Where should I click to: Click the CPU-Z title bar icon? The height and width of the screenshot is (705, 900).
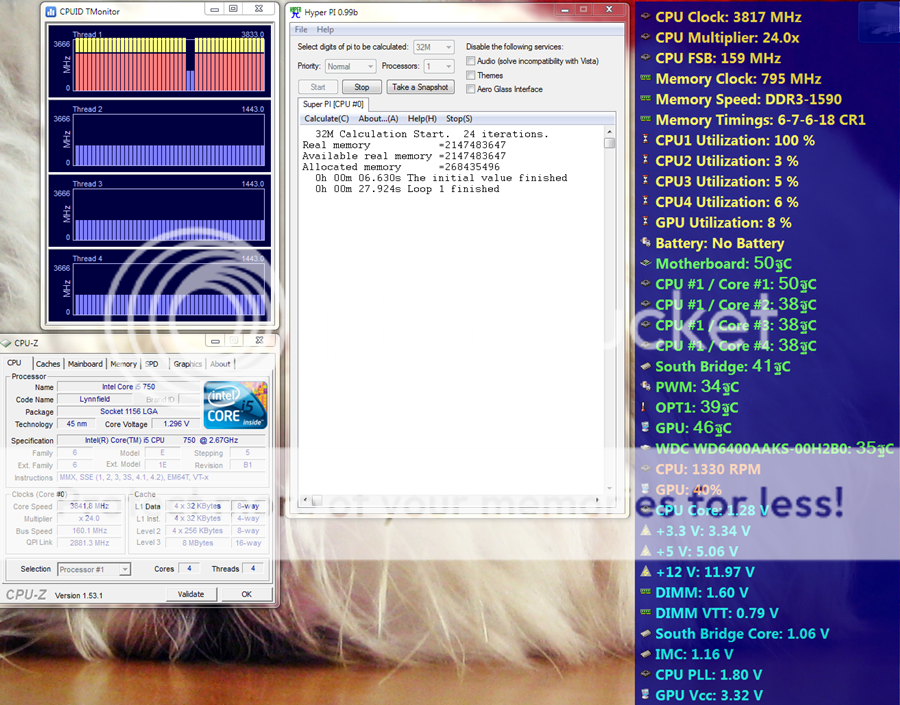[x=7, y=343]
